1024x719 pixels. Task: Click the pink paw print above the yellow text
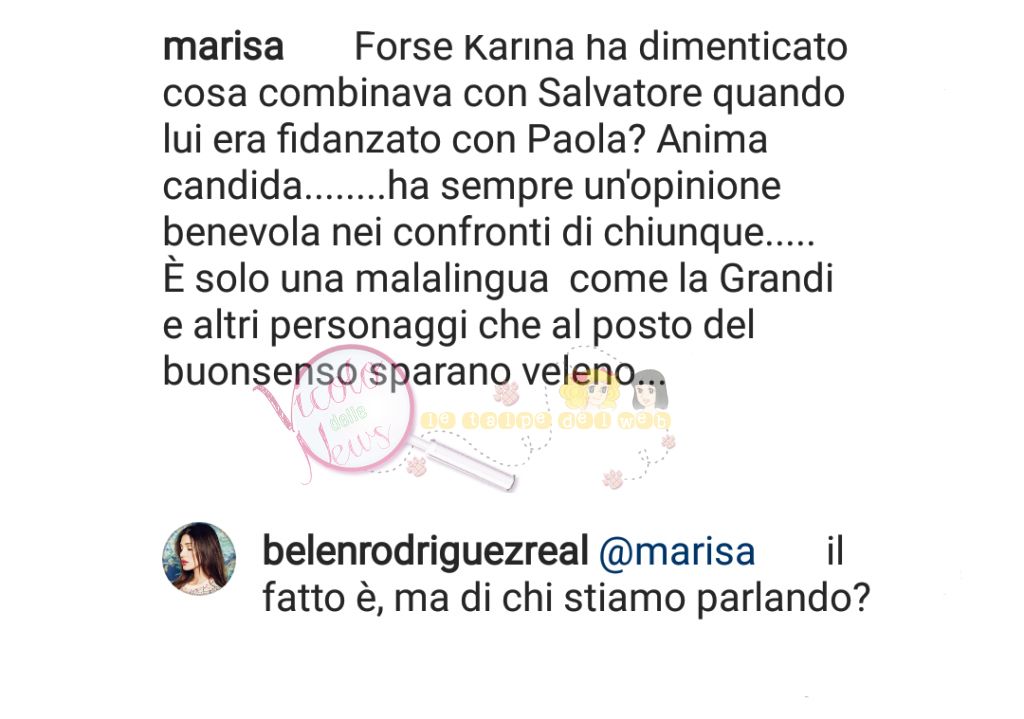(506, 392)
